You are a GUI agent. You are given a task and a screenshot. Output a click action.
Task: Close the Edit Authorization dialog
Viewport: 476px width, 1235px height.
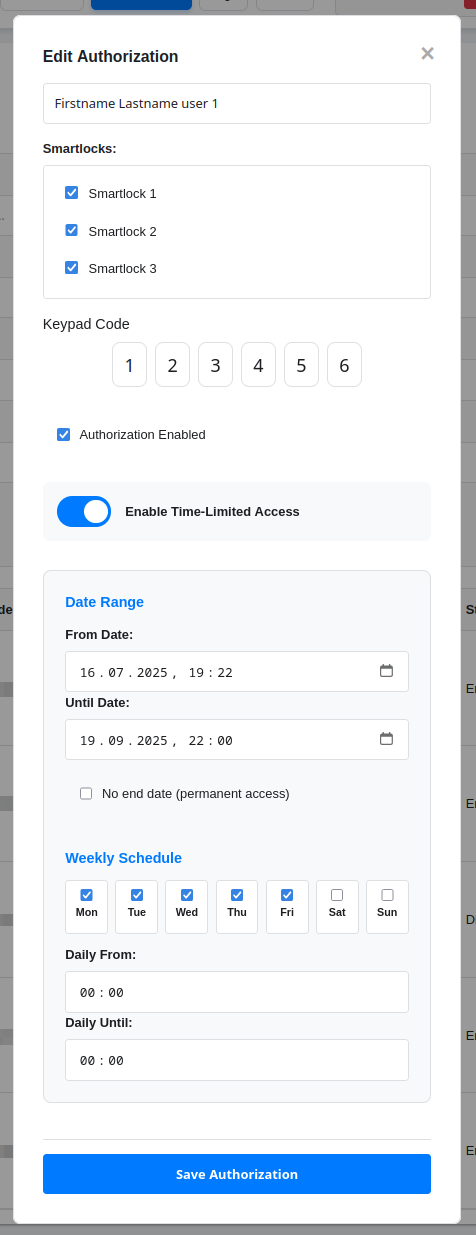[x=427, y=54]
